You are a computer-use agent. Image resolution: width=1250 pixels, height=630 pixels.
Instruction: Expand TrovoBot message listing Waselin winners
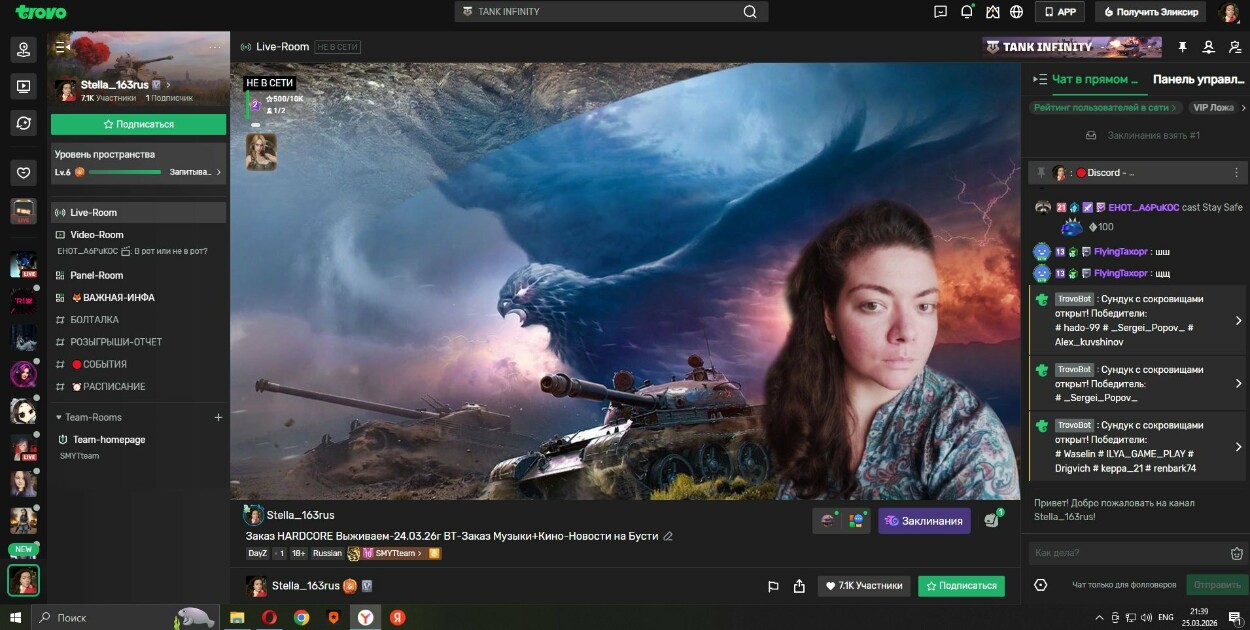[1238, 447]
